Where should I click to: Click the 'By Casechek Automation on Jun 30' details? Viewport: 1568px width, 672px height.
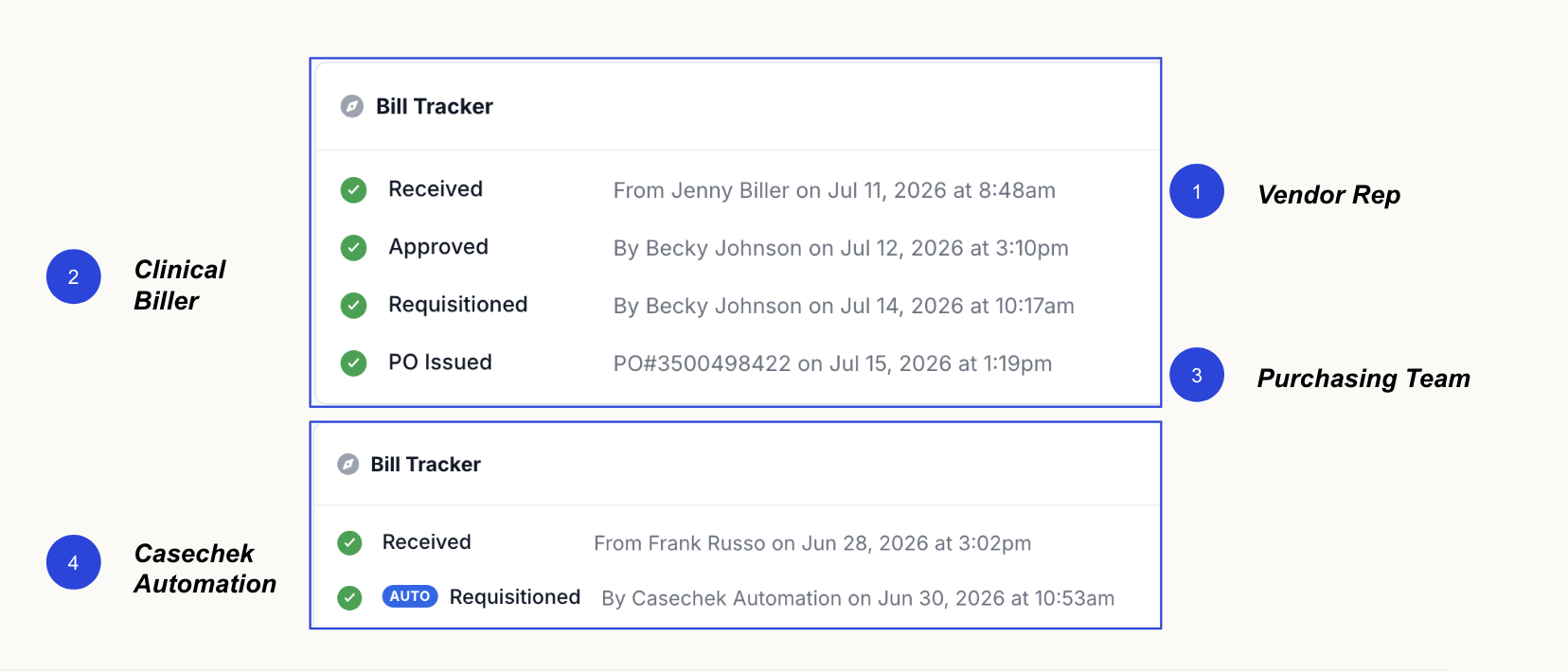pos(858,598)
